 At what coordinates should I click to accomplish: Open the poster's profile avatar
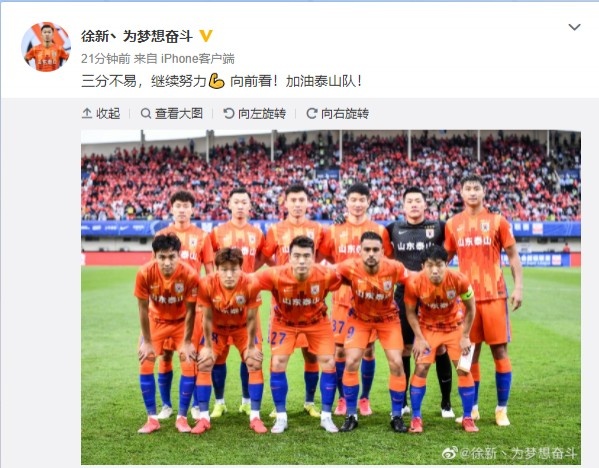46,47
